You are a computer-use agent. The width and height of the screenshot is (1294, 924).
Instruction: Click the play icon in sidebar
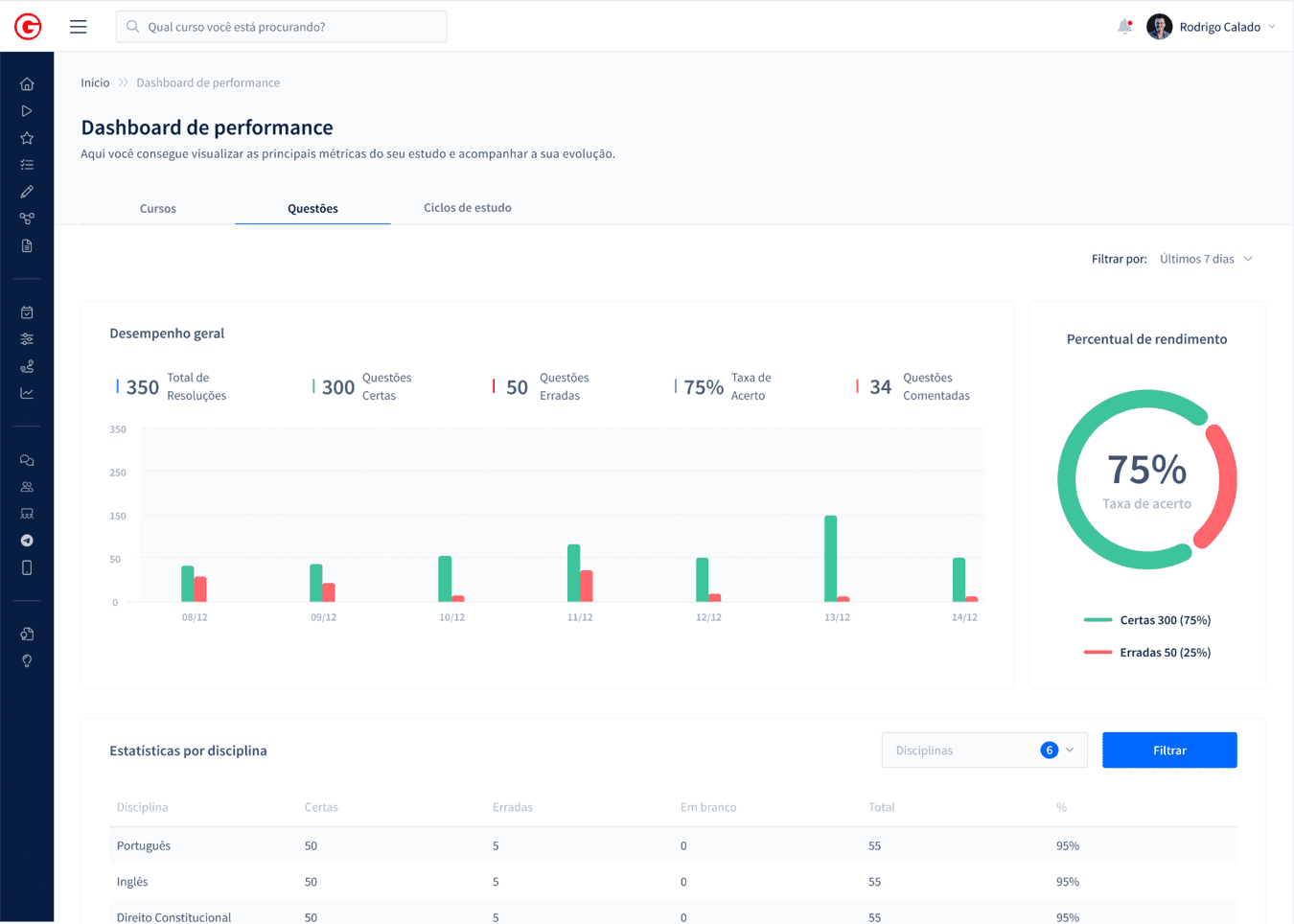click(x=27, y=111)
